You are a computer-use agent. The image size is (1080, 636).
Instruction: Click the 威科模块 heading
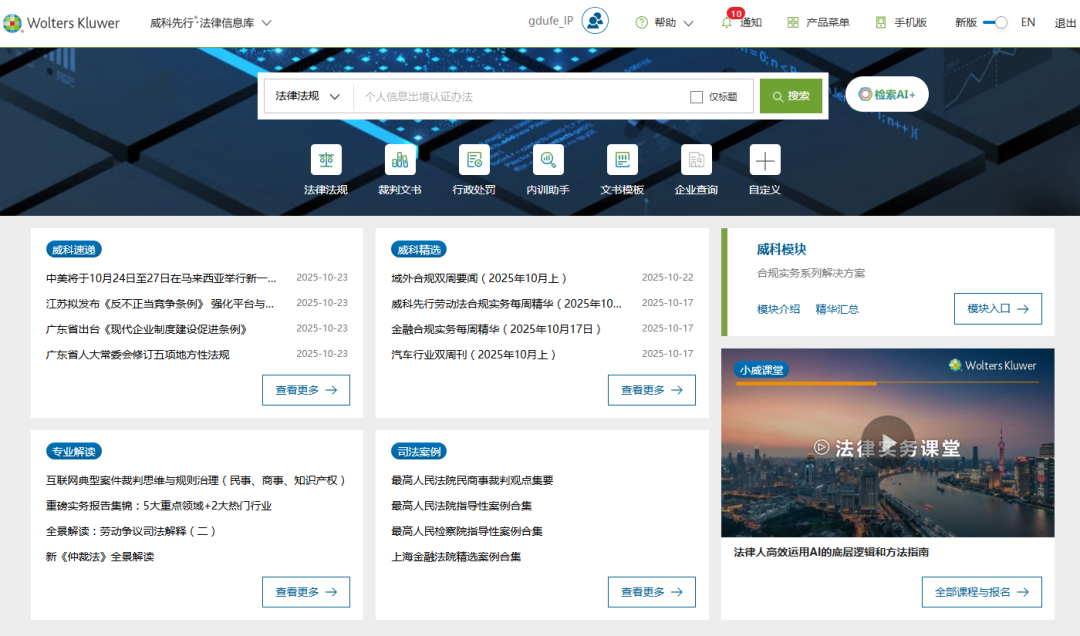coord(781,249)
